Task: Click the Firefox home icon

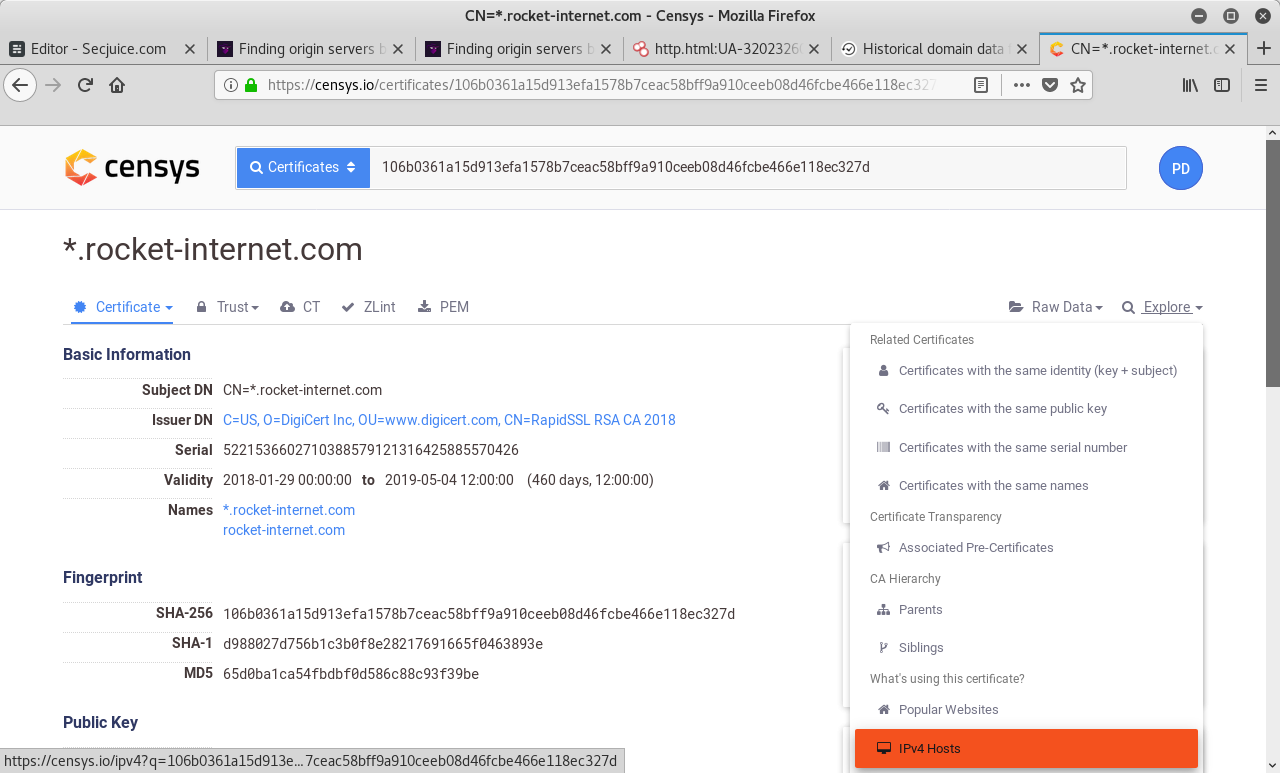Action: (x=117, y=85)
